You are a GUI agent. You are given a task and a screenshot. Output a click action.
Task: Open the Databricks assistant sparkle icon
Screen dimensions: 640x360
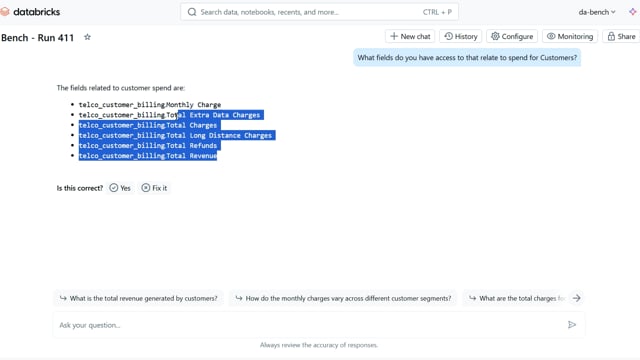(x=633, y=12)
